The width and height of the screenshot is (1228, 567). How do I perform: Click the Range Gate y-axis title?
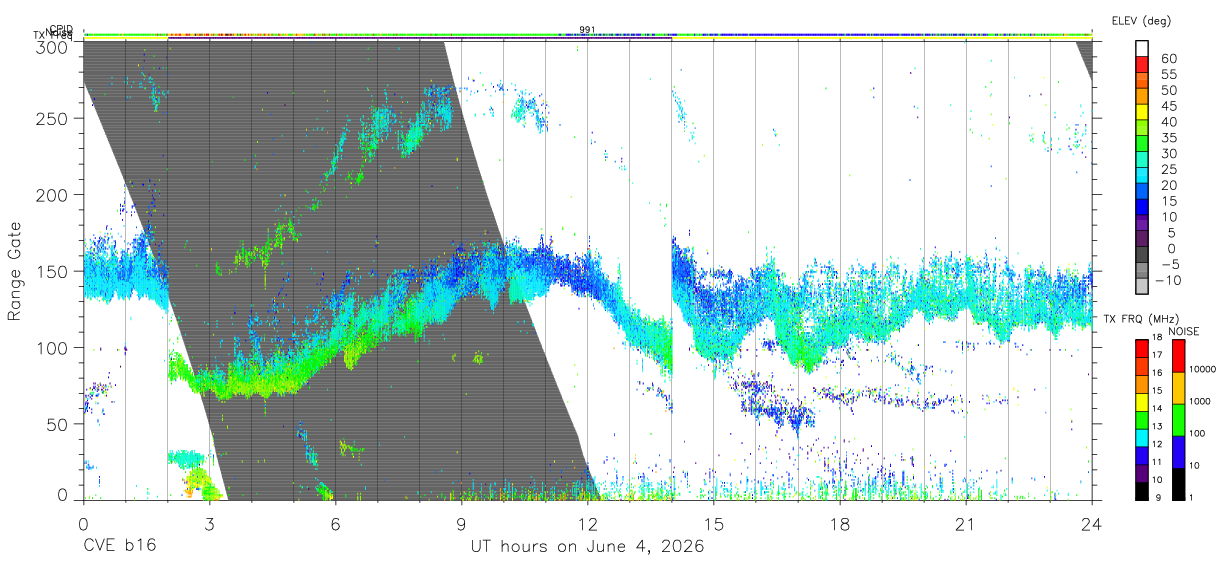(x=15, y=272)
